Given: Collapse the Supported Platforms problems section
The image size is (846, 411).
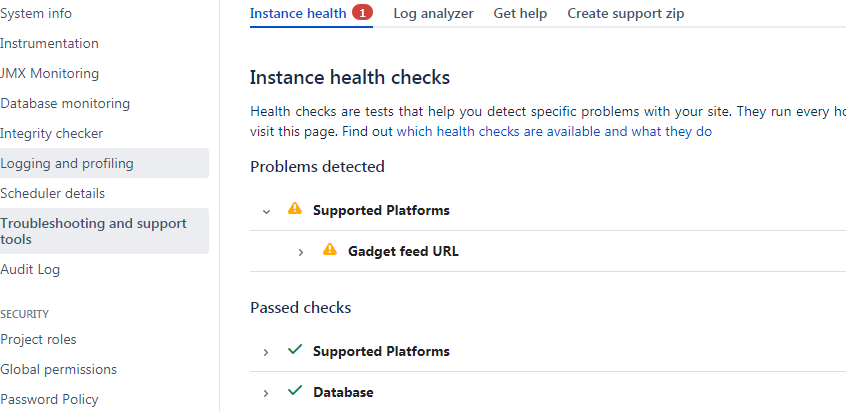Looking at the screenshot, I should (266, 211).
